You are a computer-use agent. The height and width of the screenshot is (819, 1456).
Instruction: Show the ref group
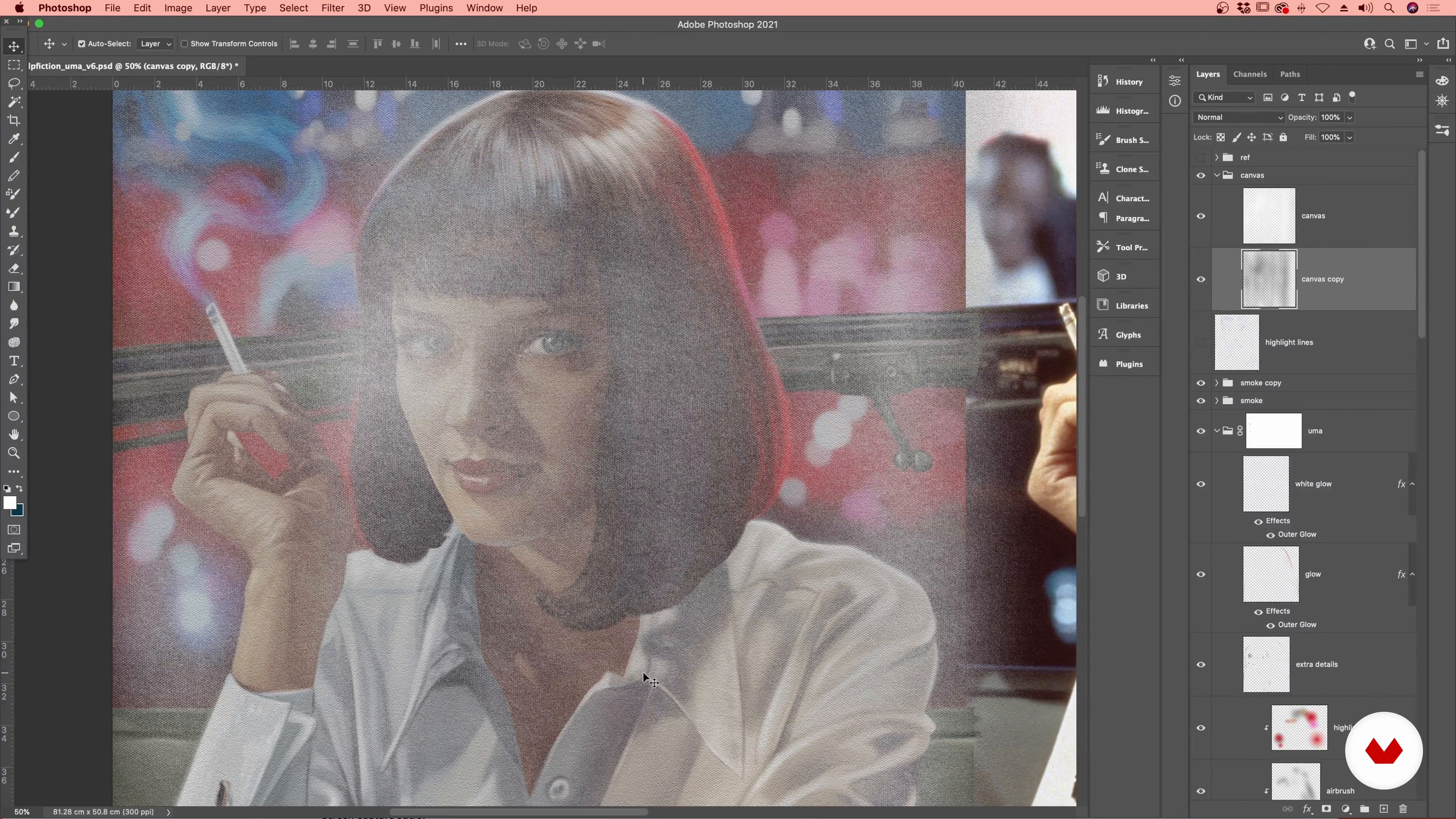[1201, 158]
